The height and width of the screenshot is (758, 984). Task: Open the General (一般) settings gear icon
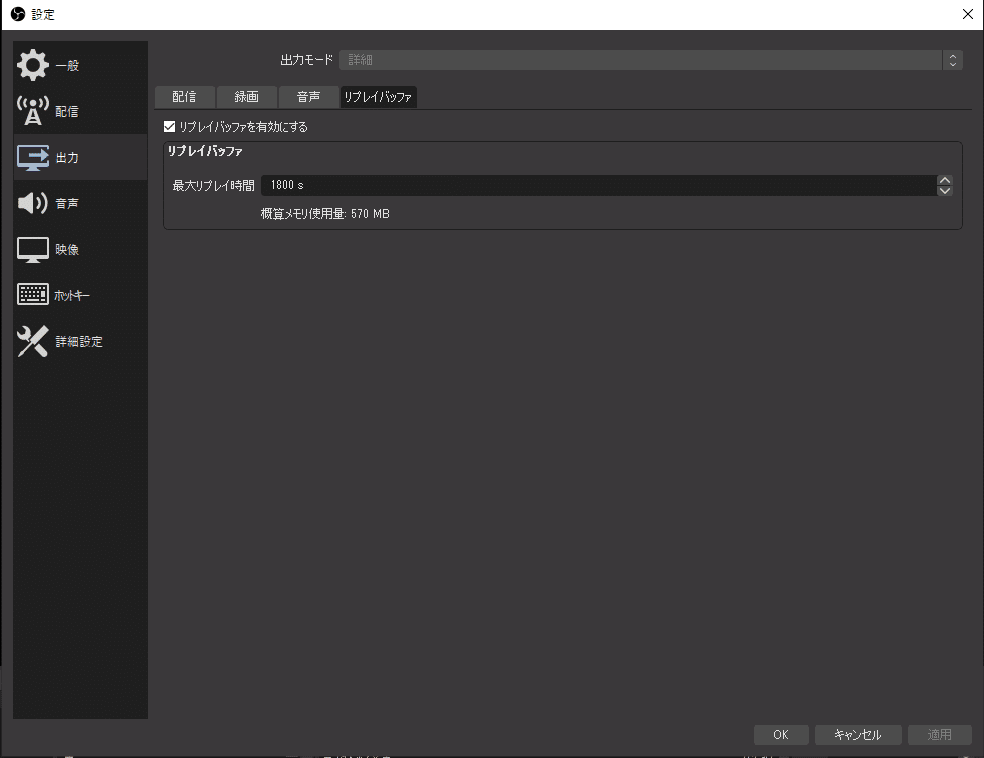tap(33, 65)
